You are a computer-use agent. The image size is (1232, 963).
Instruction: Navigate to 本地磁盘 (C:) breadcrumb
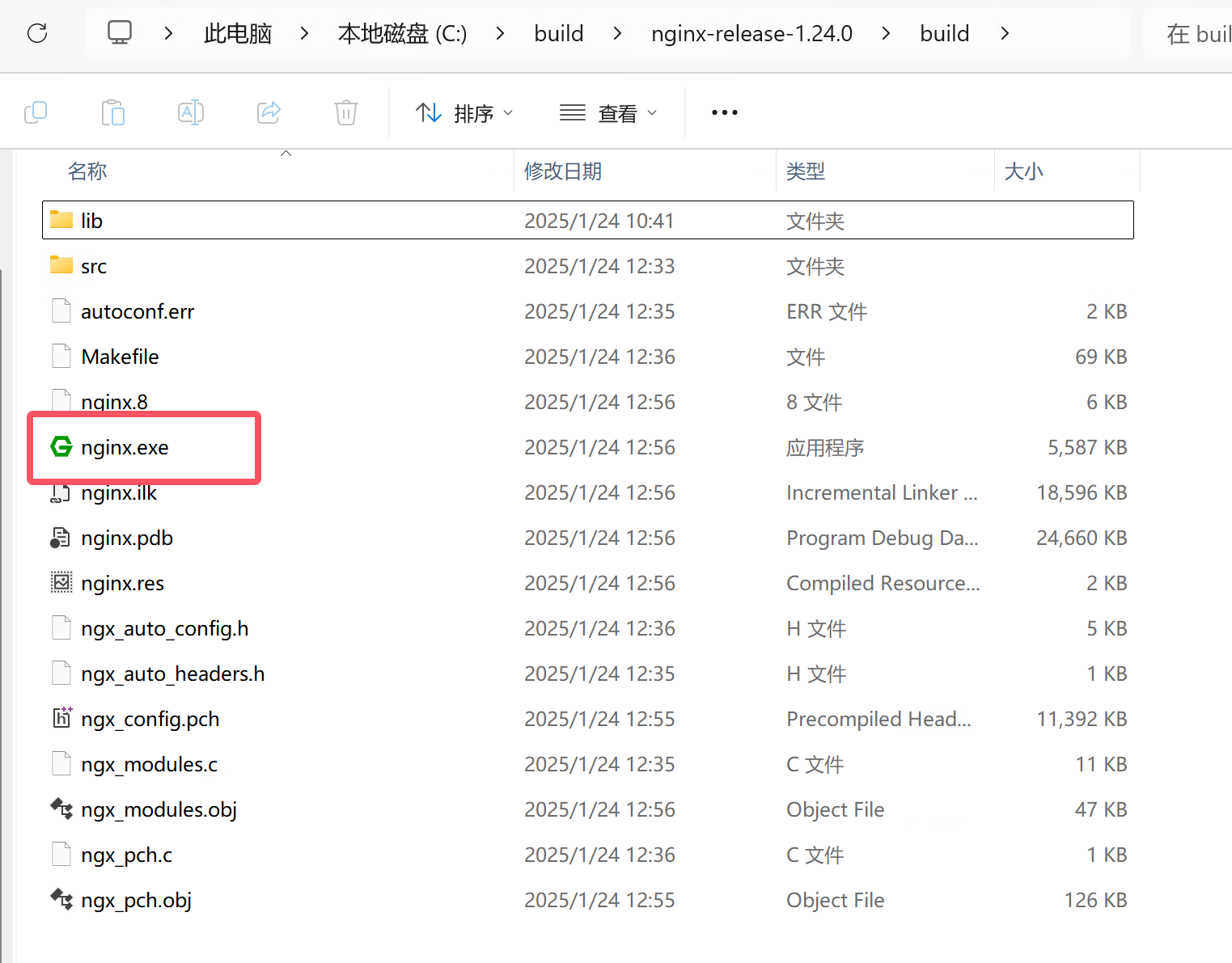402,33
